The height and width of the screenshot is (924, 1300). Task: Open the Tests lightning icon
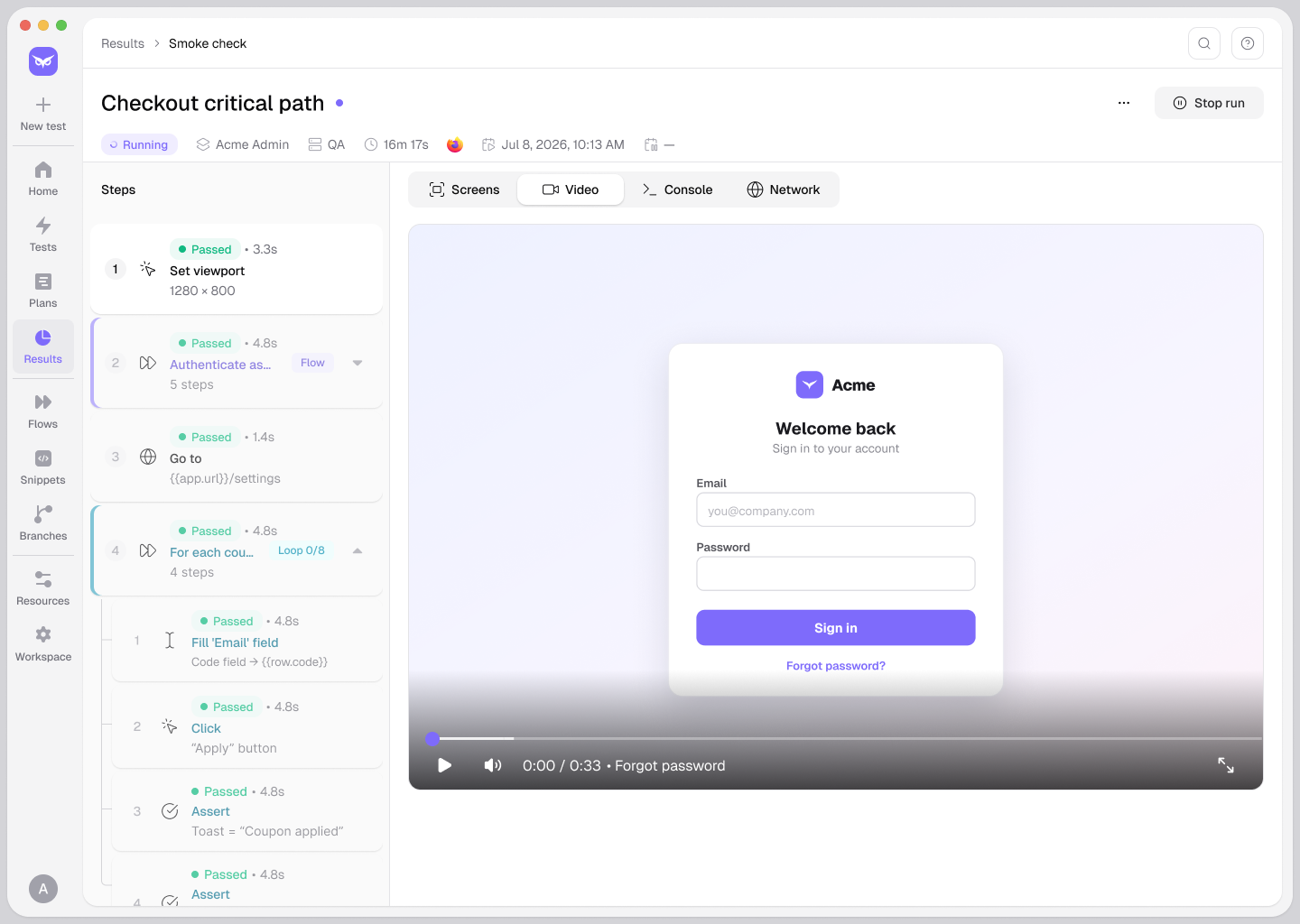click(43, 226)
